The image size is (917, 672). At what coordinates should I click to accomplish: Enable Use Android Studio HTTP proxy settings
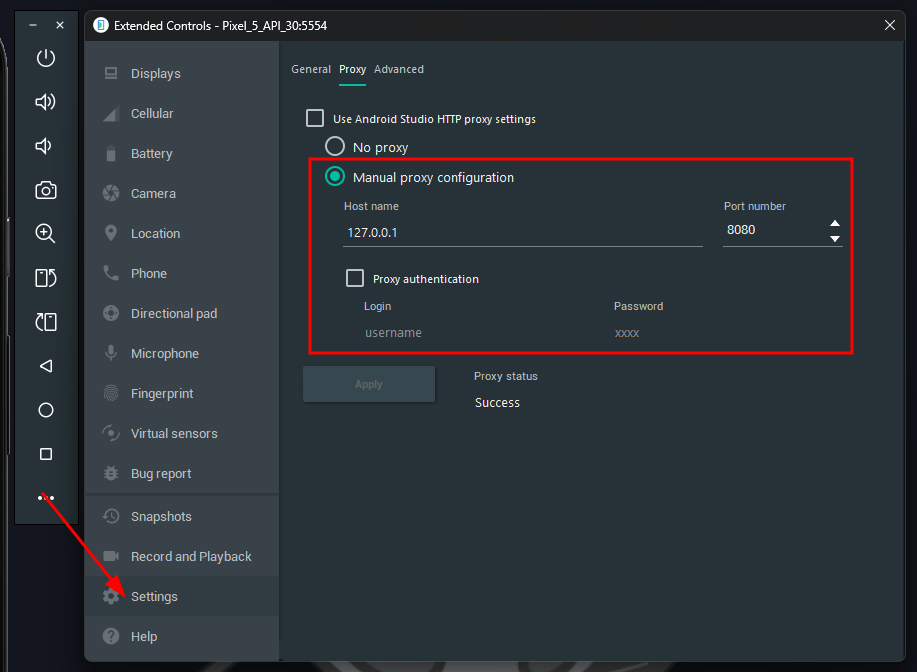315,119
